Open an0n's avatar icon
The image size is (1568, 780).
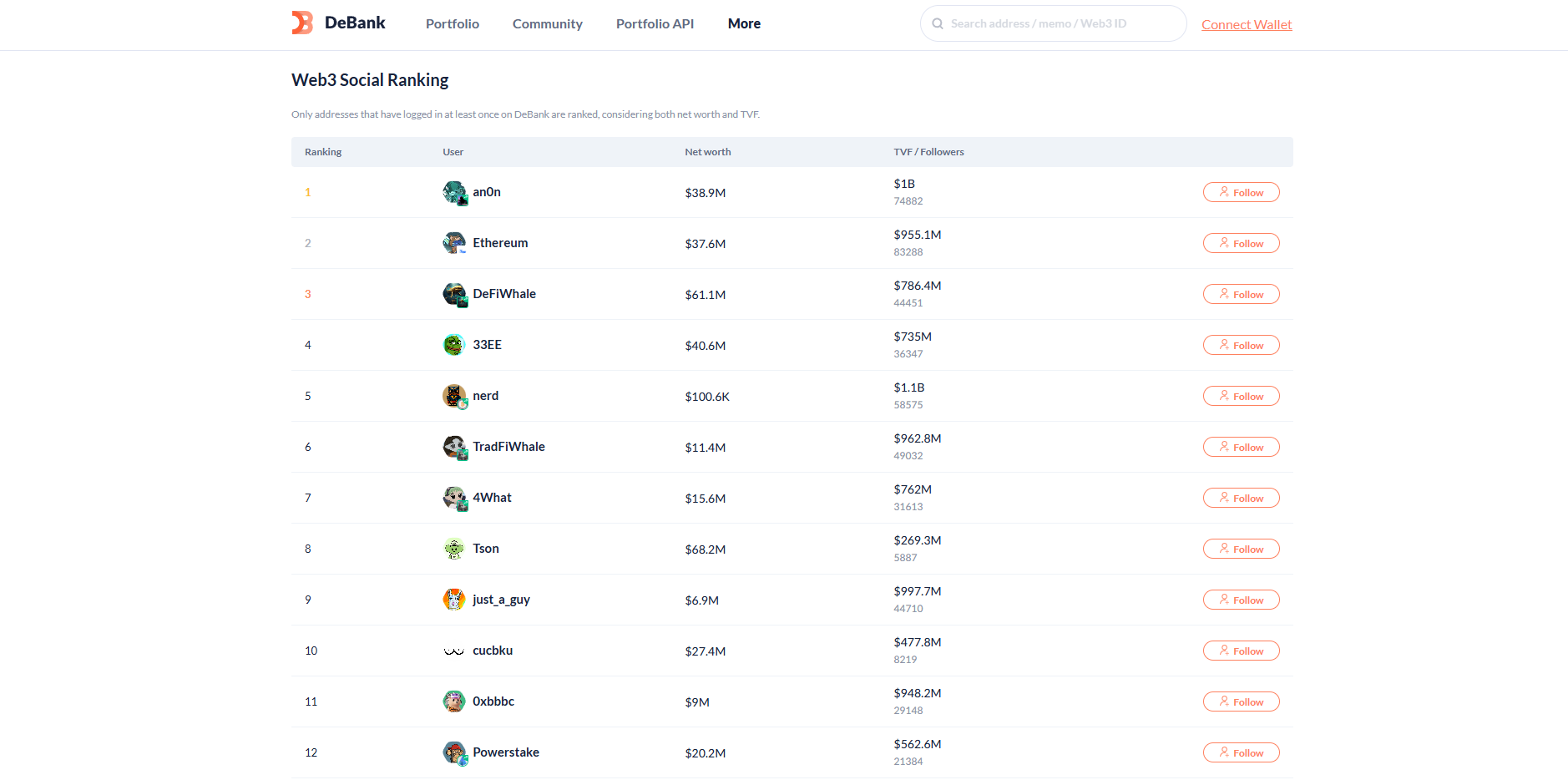tap(454, 192)
